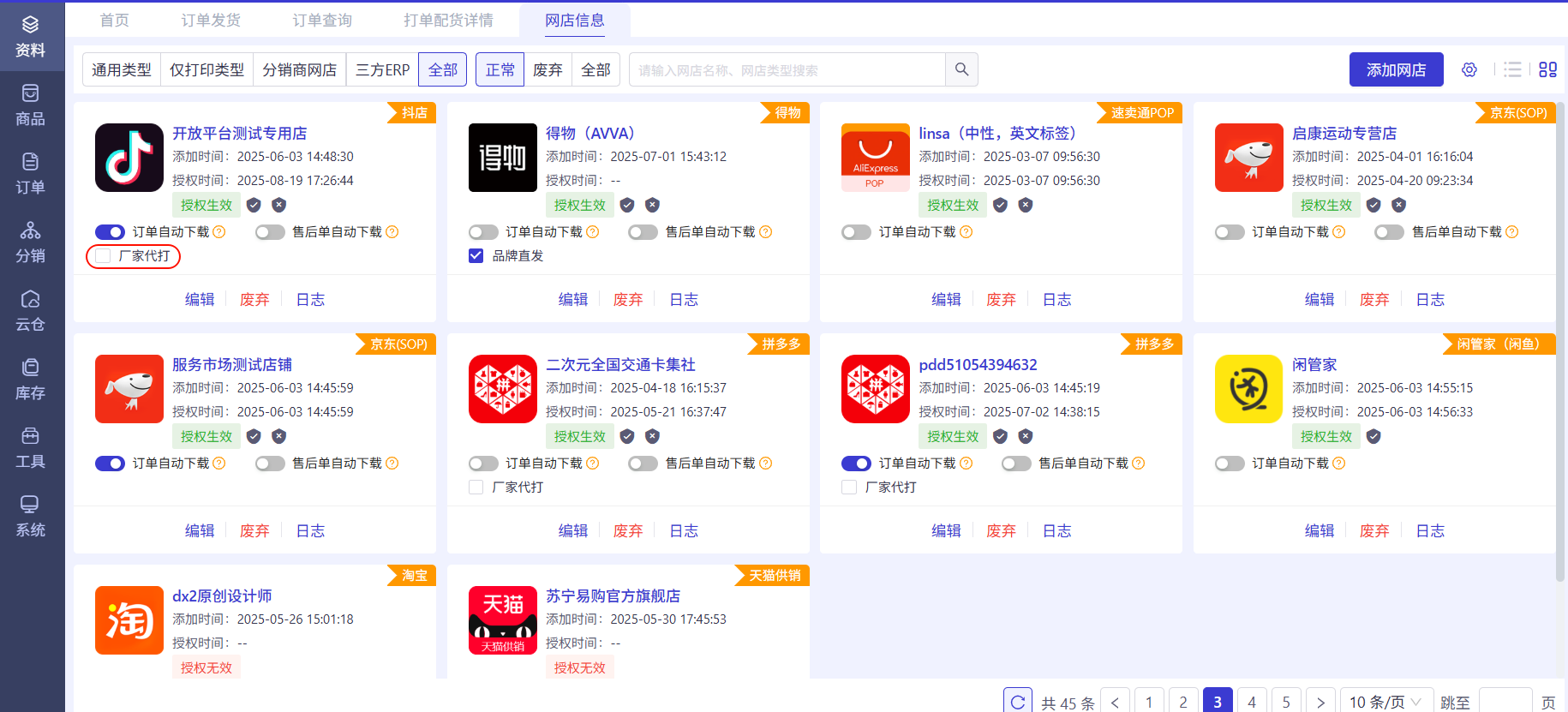Check 厂家代打 for 二次元全国交通卡集社
Screen dimensions: 1568x712
pos(476,488)
